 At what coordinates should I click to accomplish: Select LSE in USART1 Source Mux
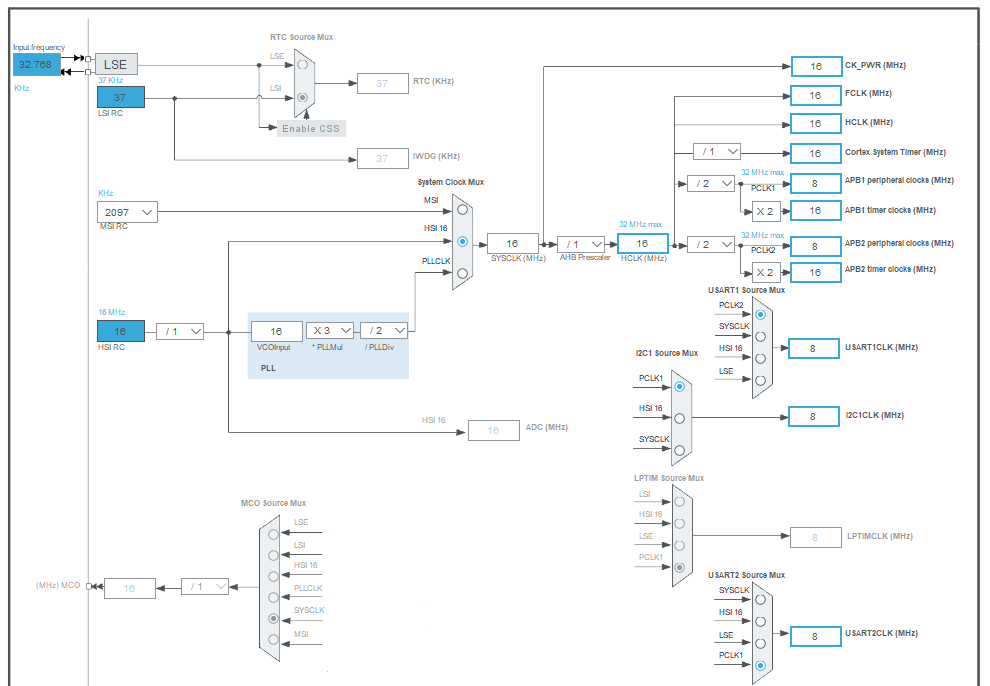(x=761, y=381)
